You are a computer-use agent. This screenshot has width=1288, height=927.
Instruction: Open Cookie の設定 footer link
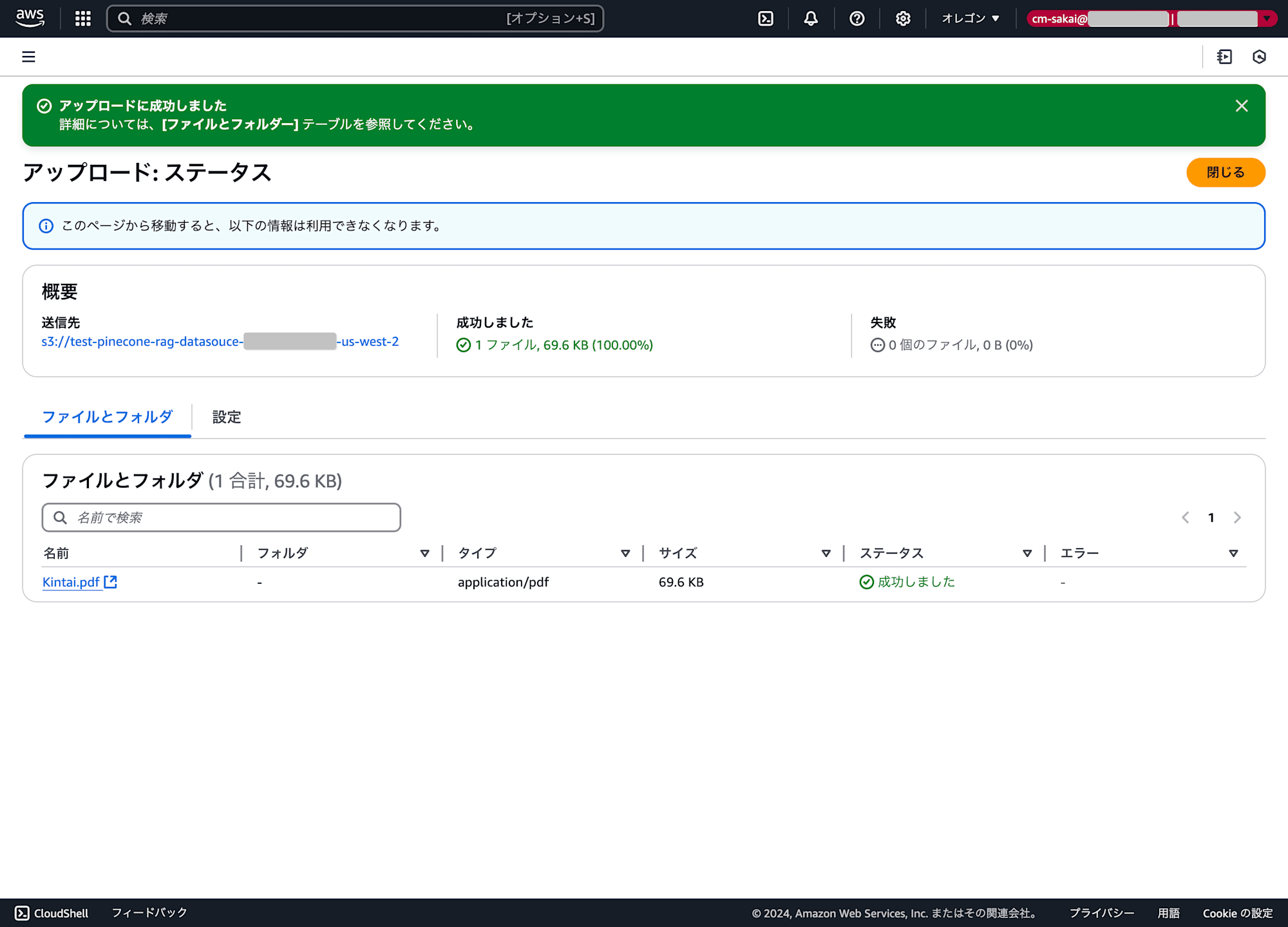[1238, 913]
